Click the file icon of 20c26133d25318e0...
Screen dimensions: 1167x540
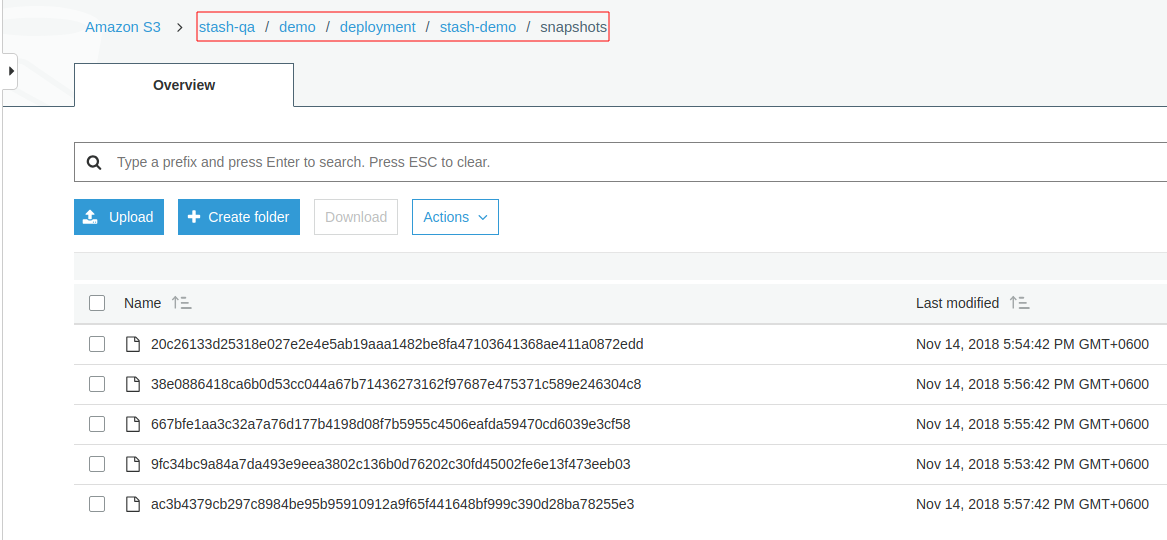pos(132,344)
